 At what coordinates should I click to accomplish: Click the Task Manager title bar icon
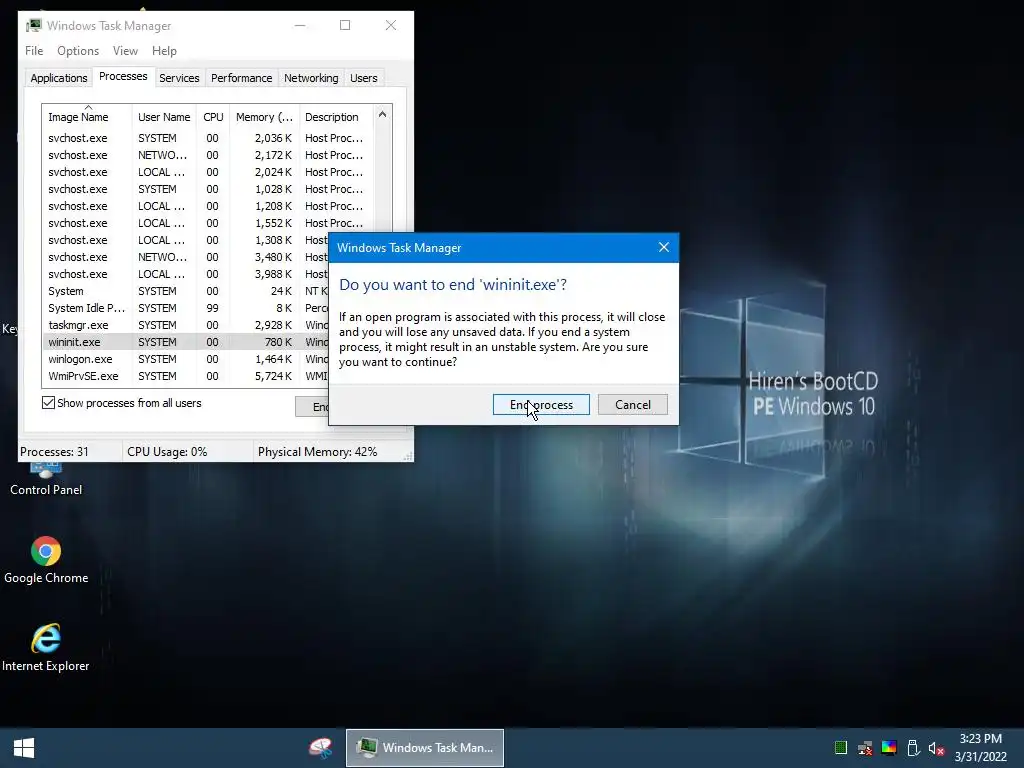tap(34, 25)
